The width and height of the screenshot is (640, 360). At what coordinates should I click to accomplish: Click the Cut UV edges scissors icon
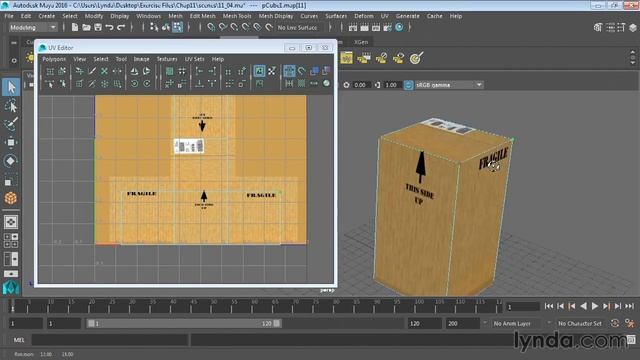[x=92, y=71]
